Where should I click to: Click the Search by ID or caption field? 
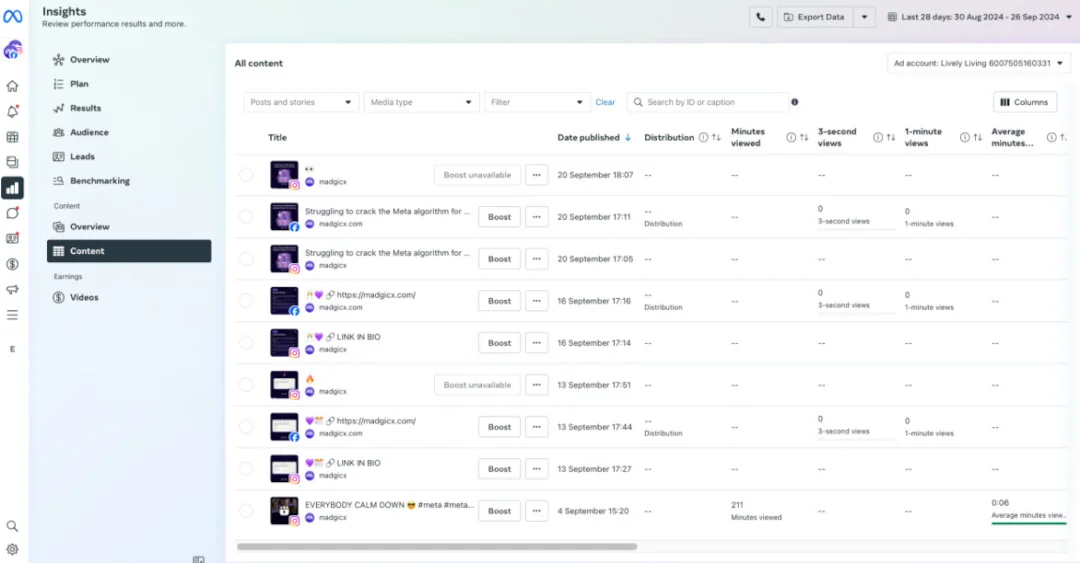708,102
